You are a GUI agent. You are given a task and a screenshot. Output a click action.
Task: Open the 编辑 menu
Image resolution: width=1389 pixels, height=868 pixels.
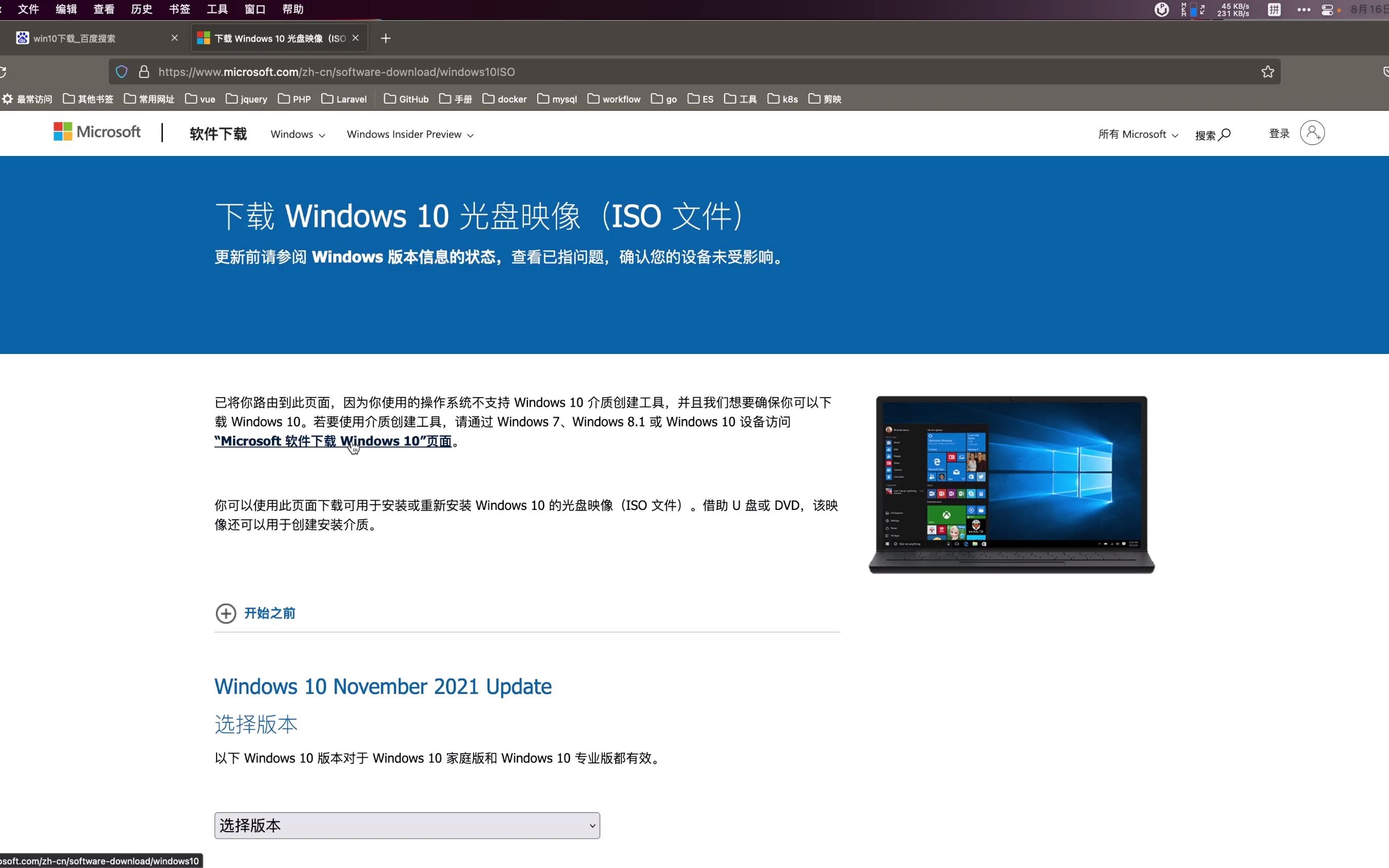tap(66, 9)
